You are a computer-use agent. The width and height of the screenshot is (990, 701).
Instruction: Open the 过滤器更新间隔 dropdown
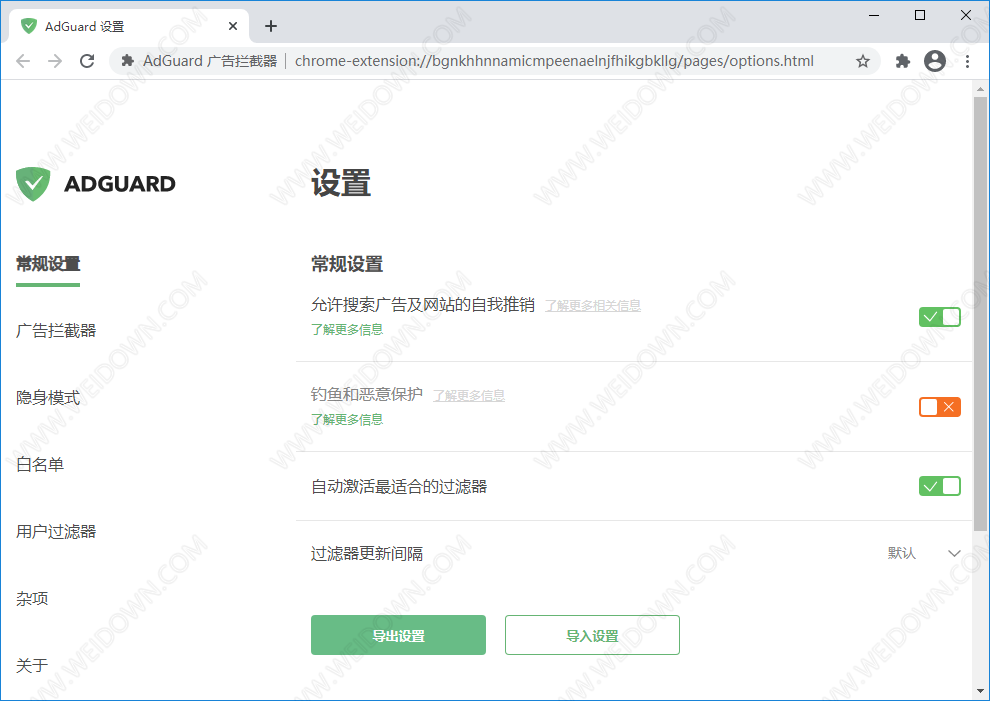pos(924,553)
